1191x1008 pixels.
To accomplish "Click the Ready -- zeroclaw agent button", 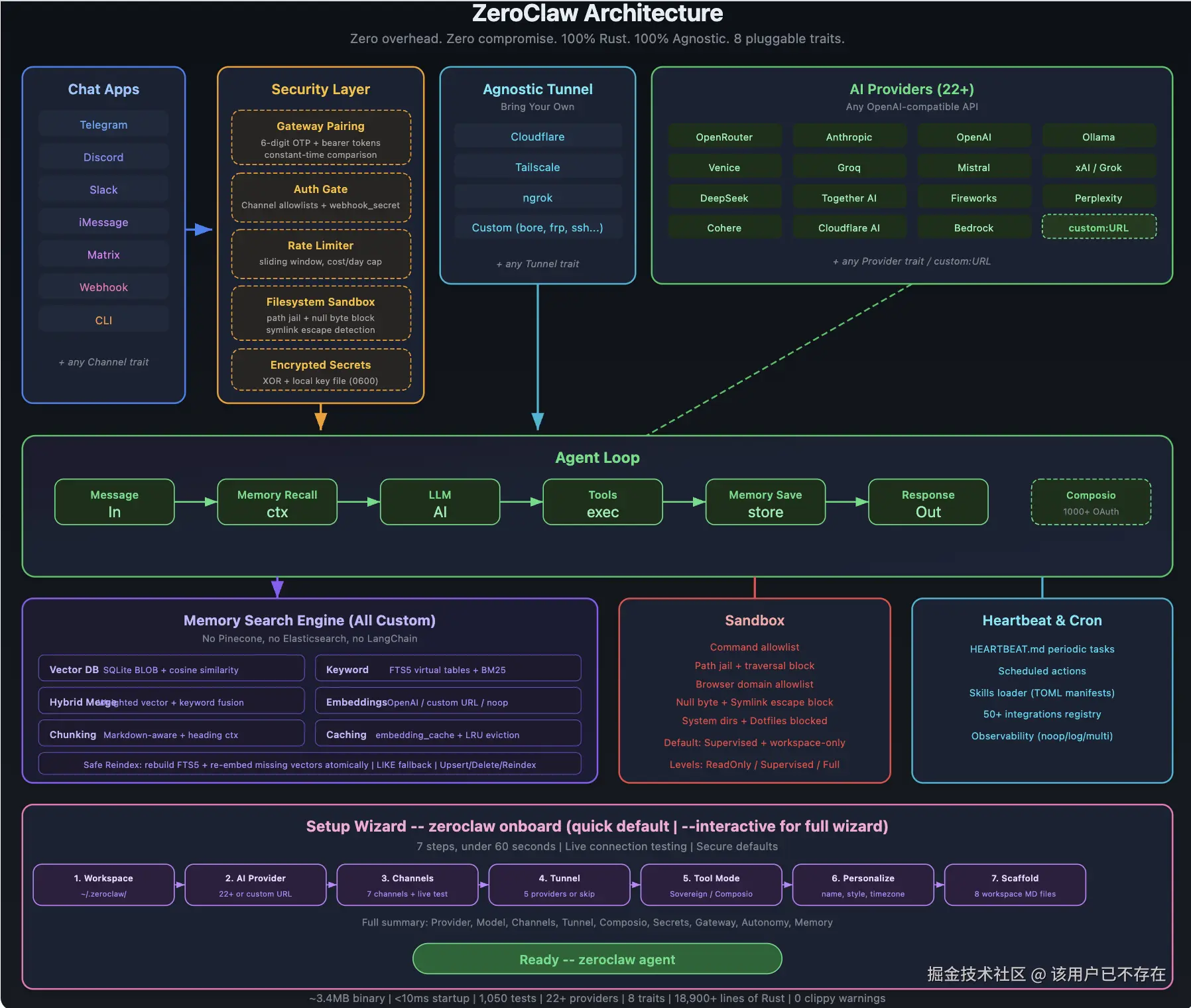I will pyautogui.click(x=597, y=959).
